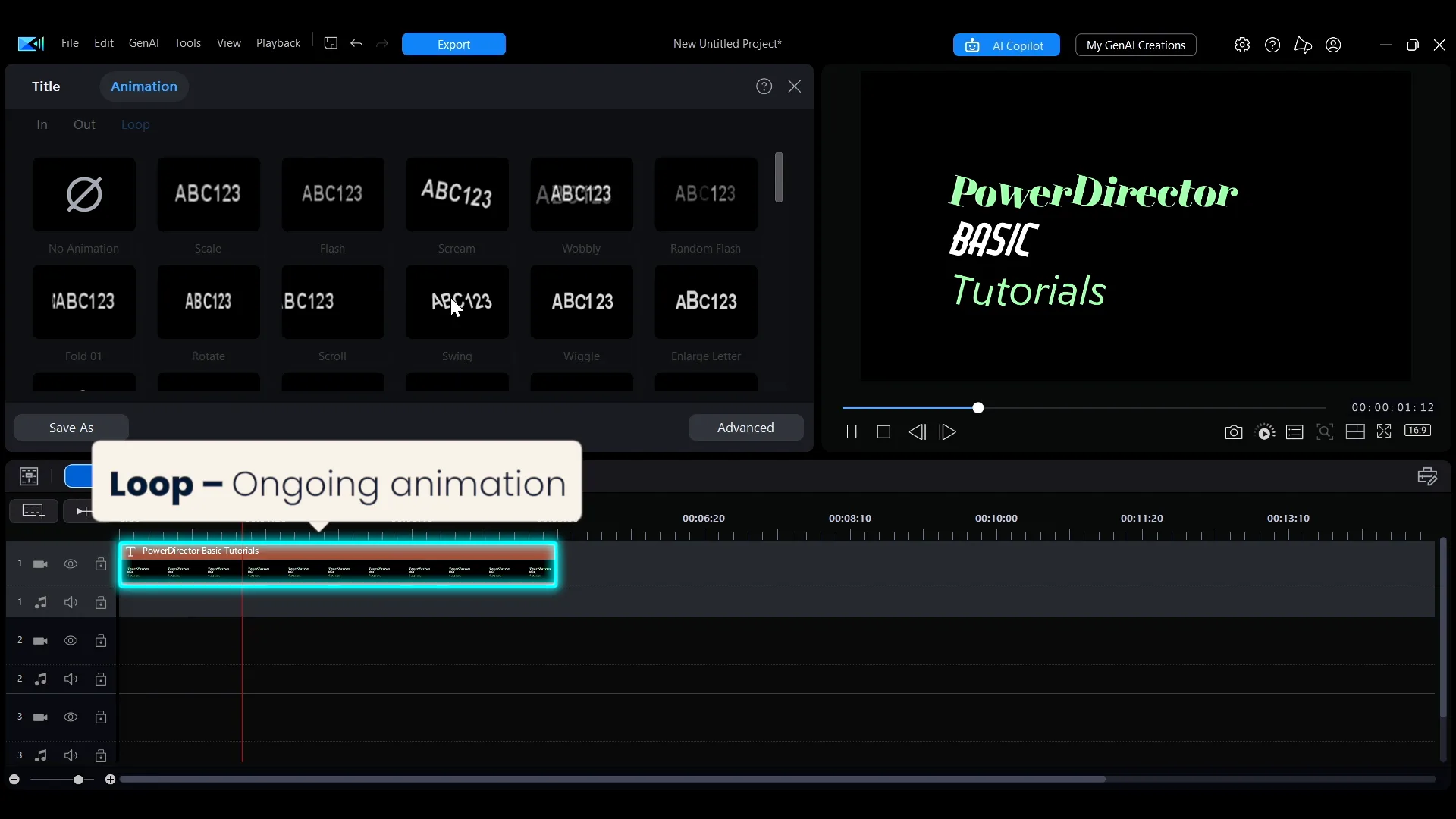Open the GenAI menu
The height and width of the screenshot is (819, 1456).
click(143, 43)
